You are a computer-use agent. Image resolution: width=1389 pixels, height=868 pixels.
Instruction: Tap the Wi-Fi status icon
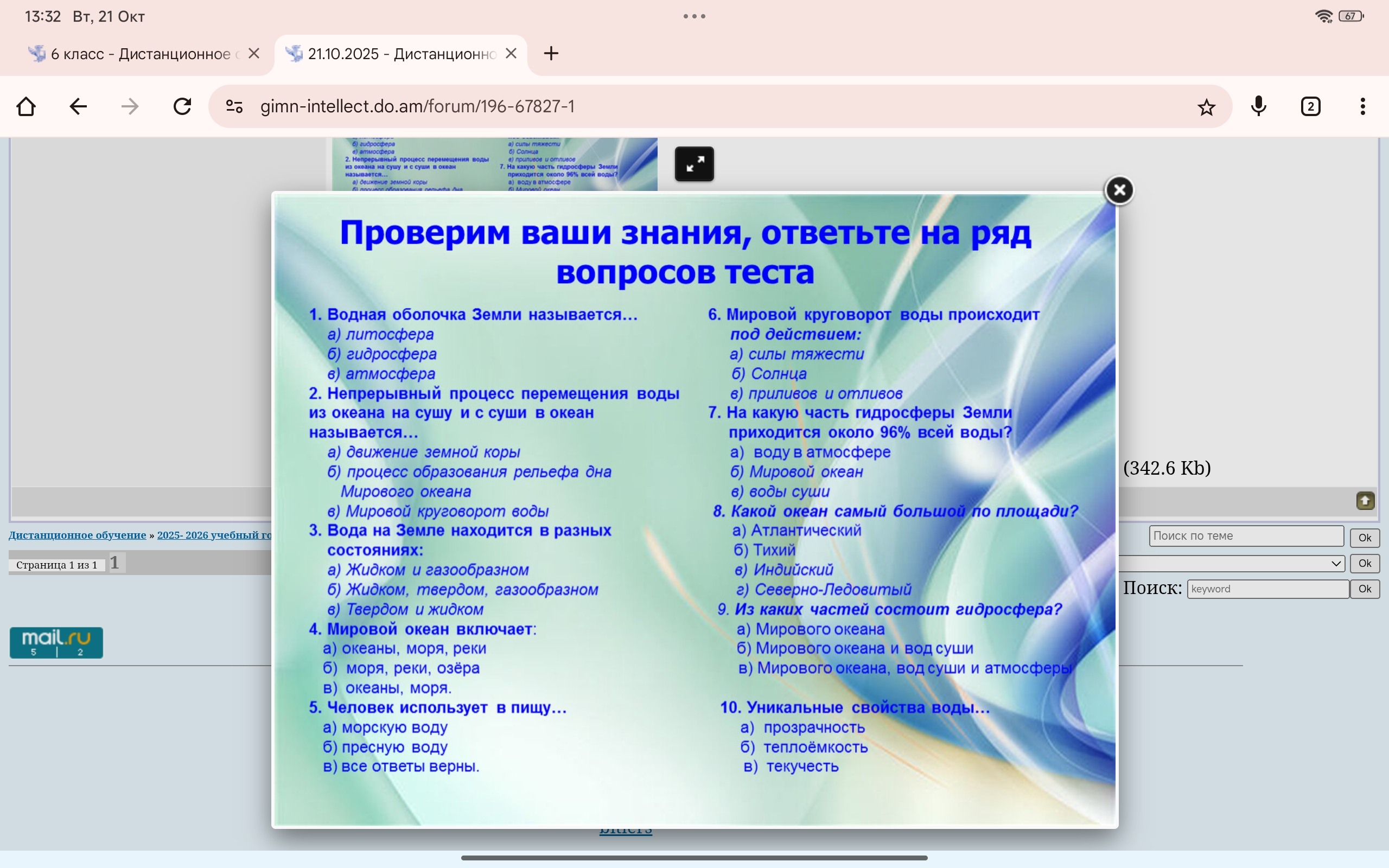coord(1323,16)
